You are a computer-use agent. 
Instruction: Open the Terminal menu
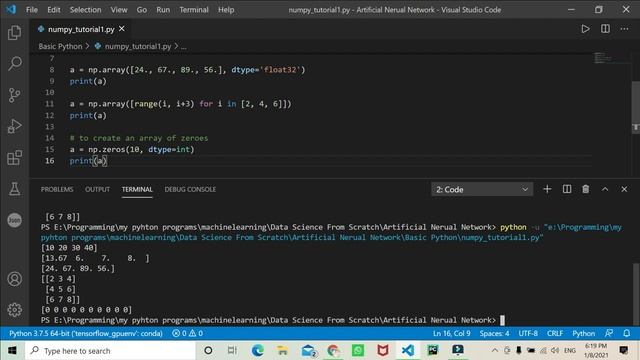(x=194, y=9)
